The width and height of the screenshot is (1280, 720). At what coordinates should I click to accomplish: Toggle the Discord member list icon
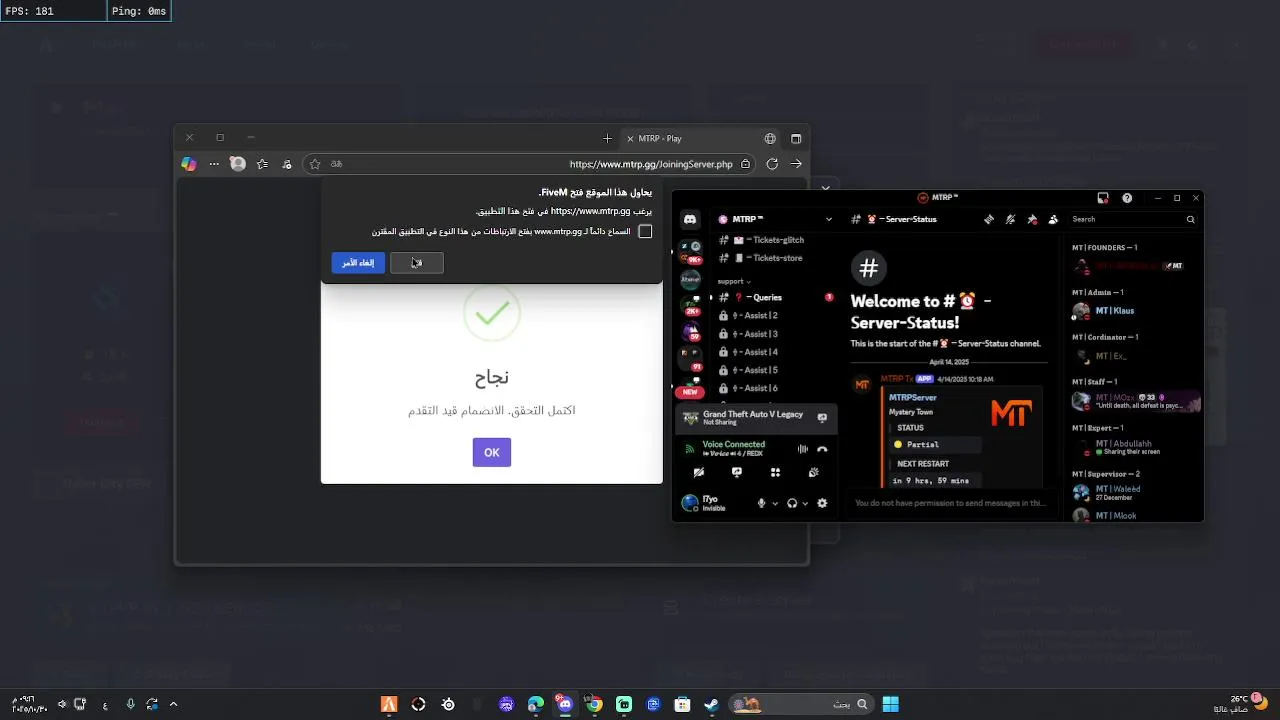[1053, 219]
